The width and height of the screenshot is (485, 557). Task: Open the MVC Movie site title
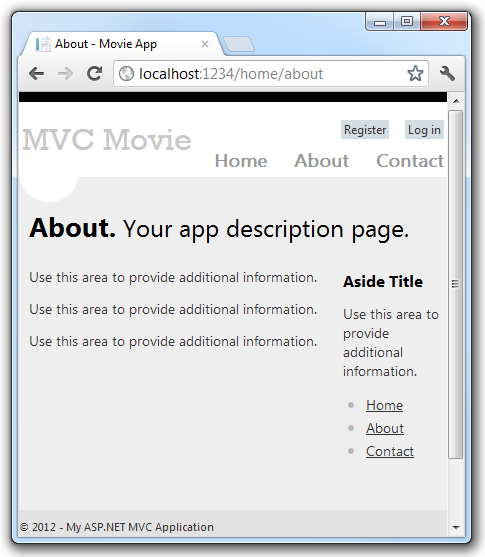point(107,140)
